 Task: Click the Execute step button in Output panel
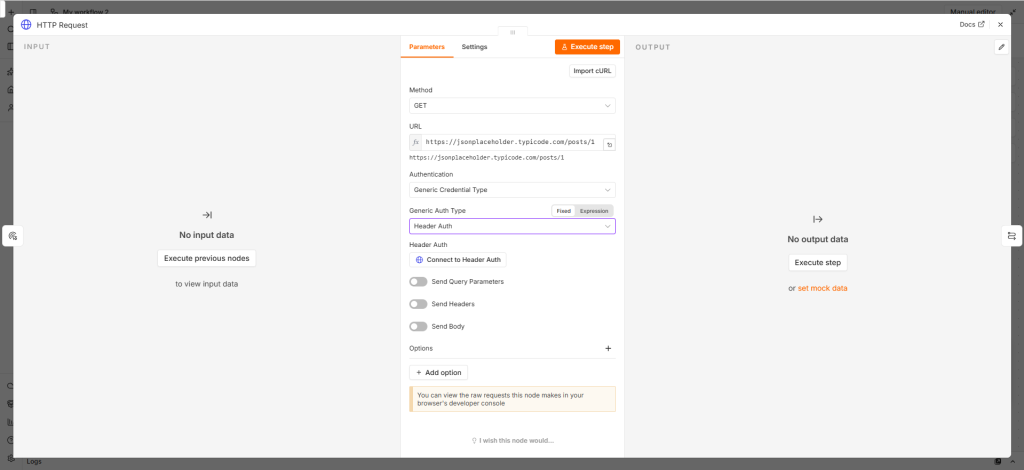[818, 262]
